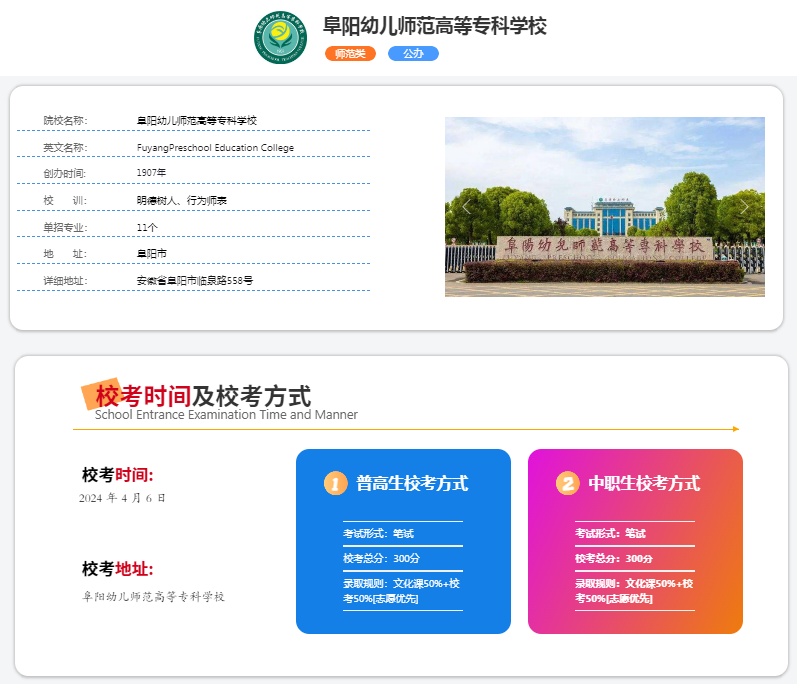The height and width of the screenshot is (684, 797).
Task: Click the number 1 badge on blue card
Action: (336, 483)
